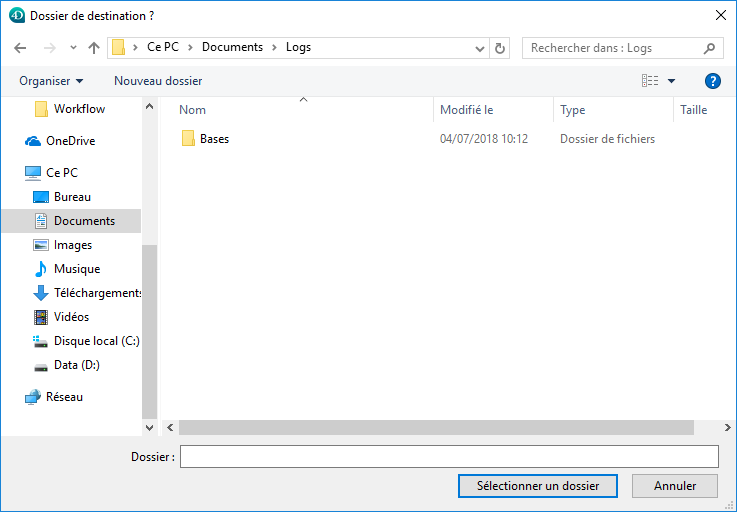Open the recent locations dropdown arrow
Image resolution: width=737 pixels, height=512 pixels.
click(x=73, y=48)
